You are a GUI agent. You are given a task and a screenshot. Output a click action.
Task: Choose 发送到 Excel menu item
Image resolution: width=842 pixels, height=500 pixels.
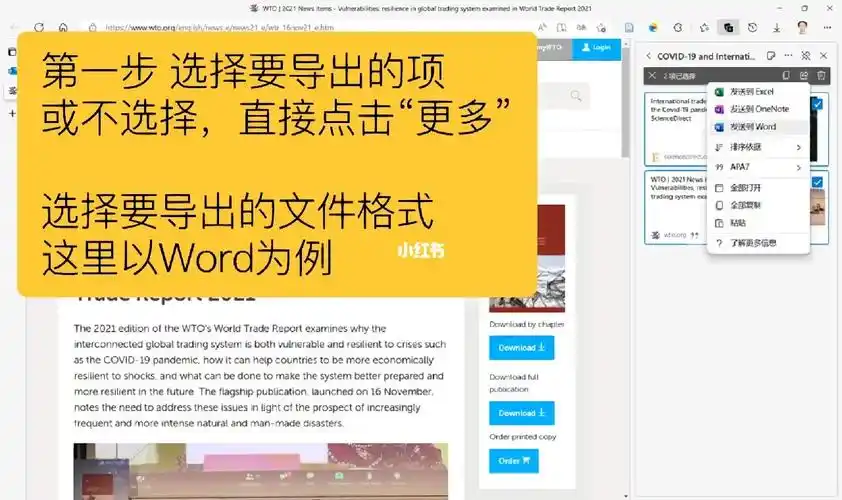[x=758, y=92]
